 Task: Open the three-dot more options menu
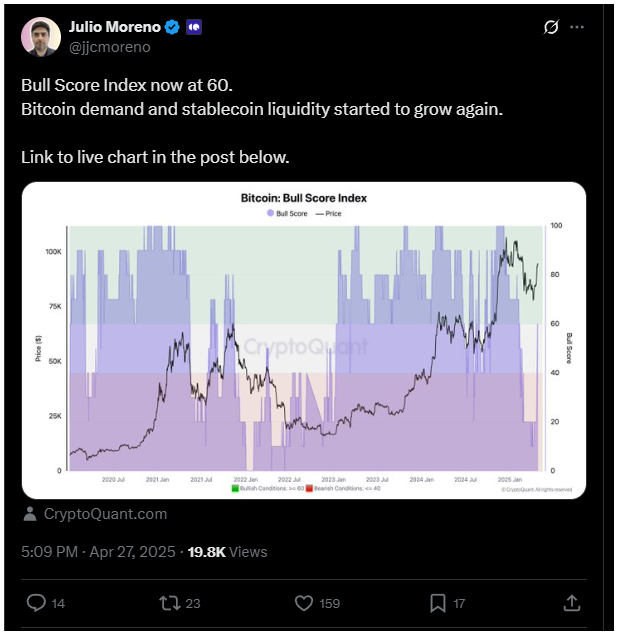(577, 27)
